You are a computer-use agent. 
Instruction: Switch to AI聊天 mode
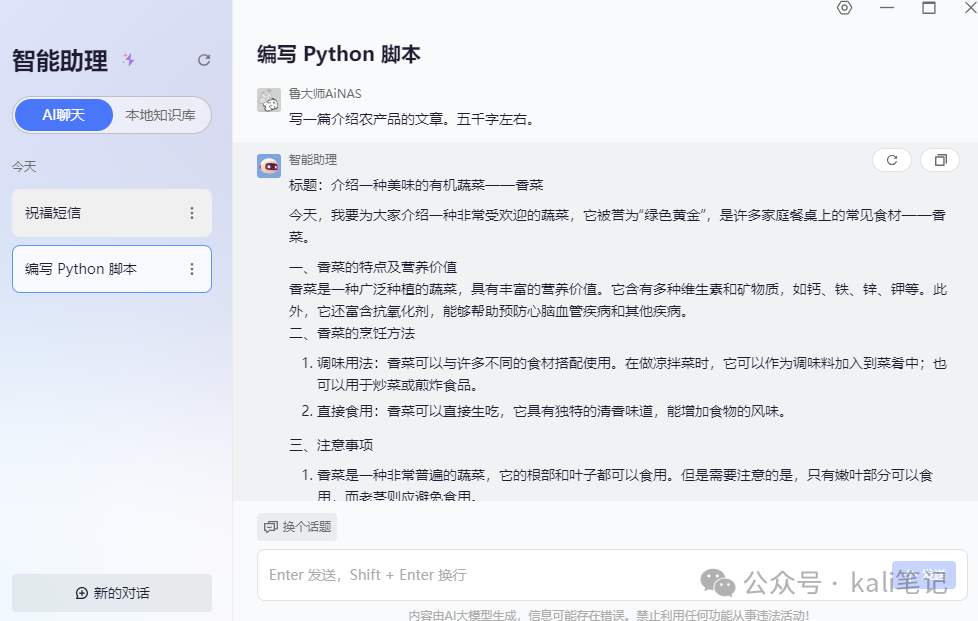click(64, 115)
